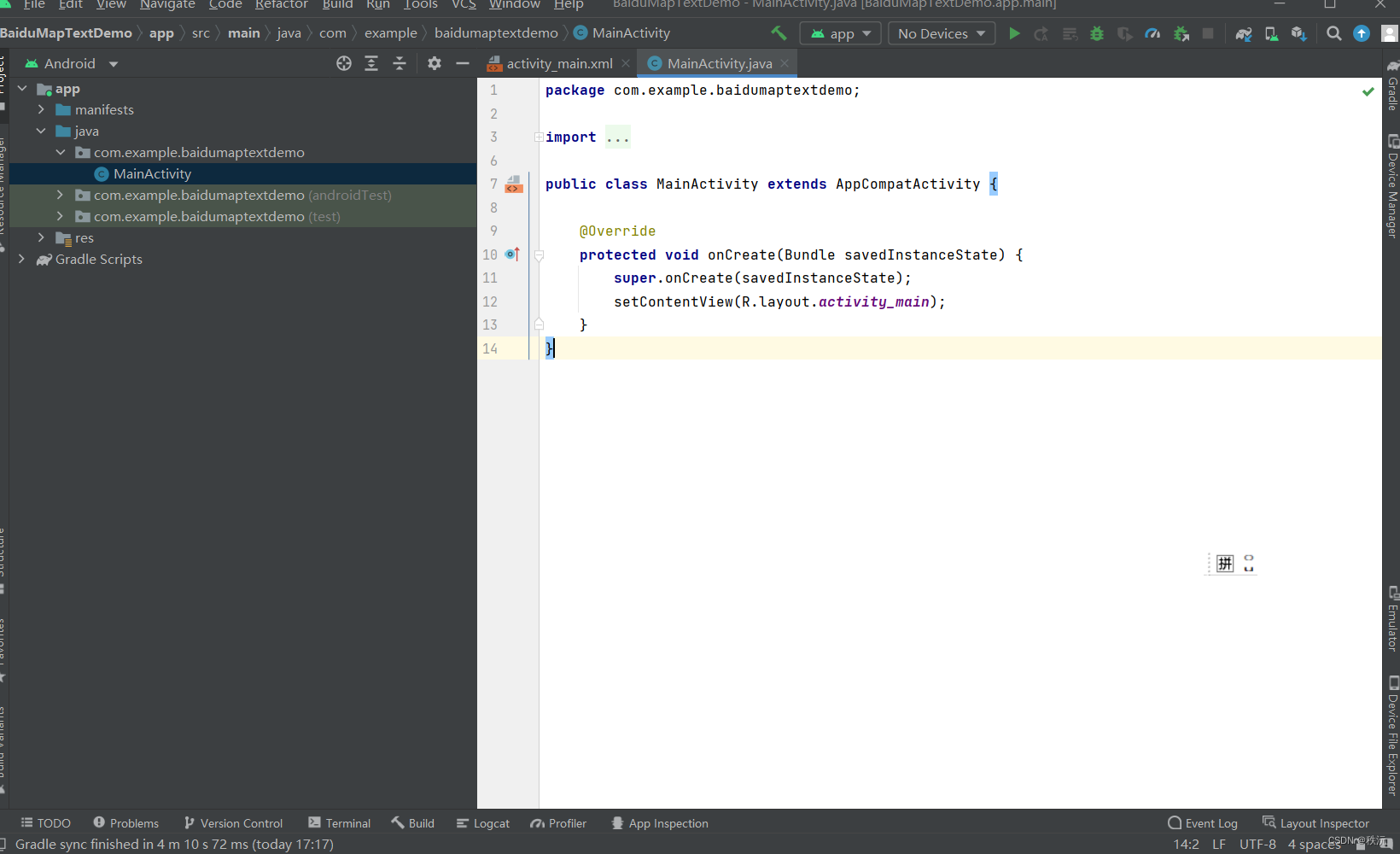
Task: Click the blue update available arrow icon
Action: click(x=1362, y=33)
